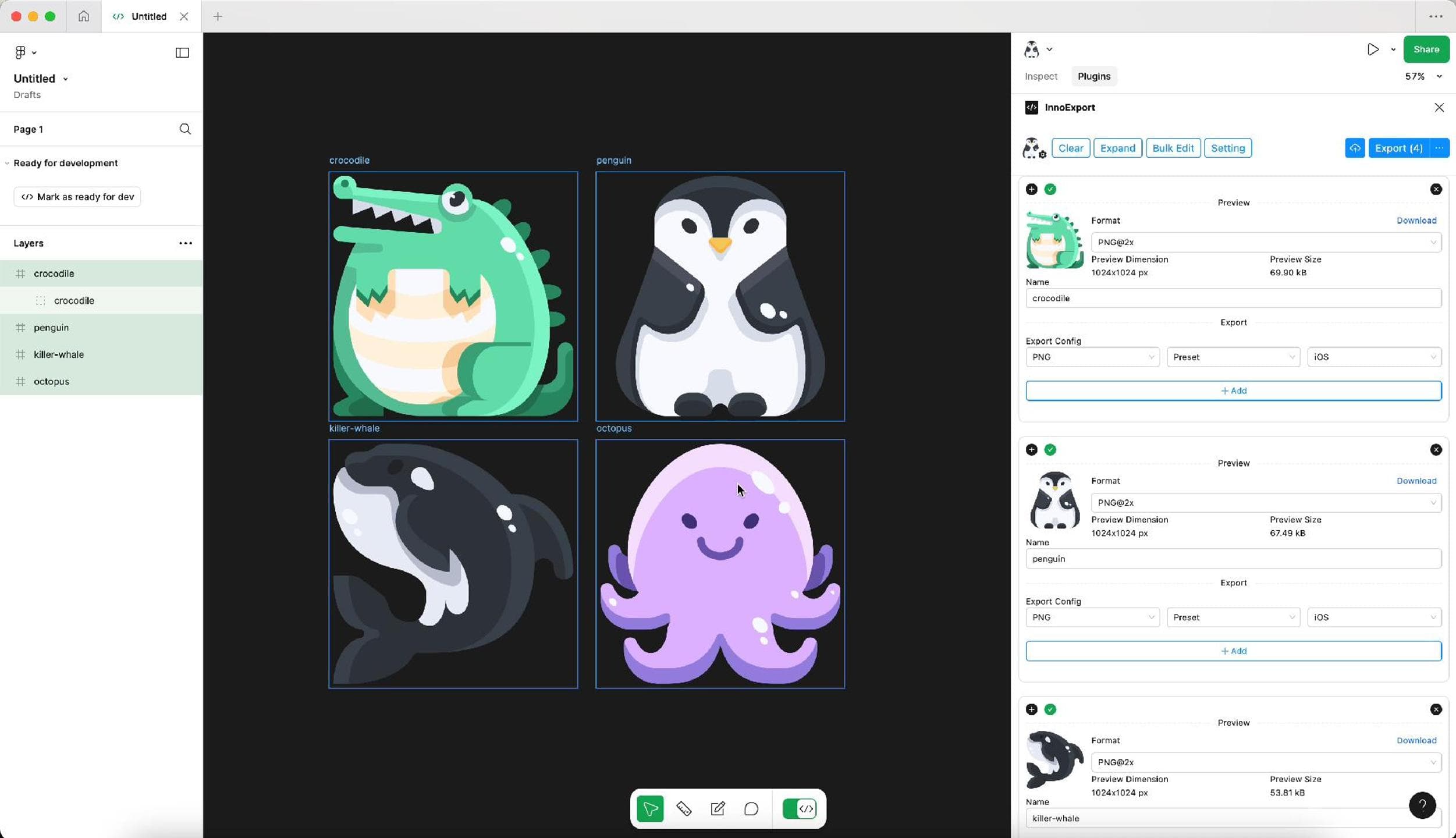This screenshot has height=838, width=1456.
Task: Close the InnoExport plugin panel
Action: (x=1439, y=108)
